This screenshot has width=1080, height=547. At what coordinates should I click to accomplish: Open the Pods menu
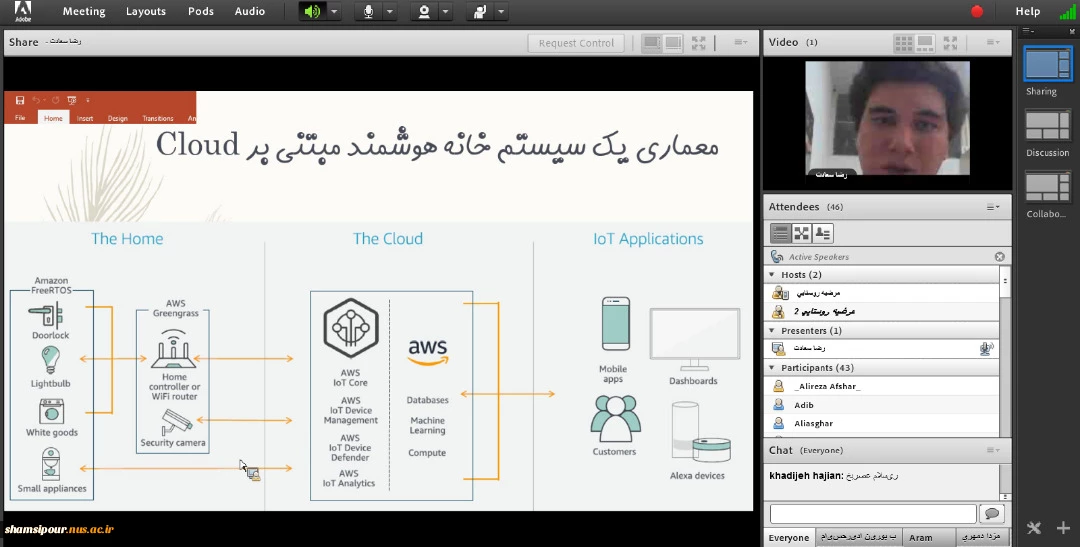tap(200, 11)
